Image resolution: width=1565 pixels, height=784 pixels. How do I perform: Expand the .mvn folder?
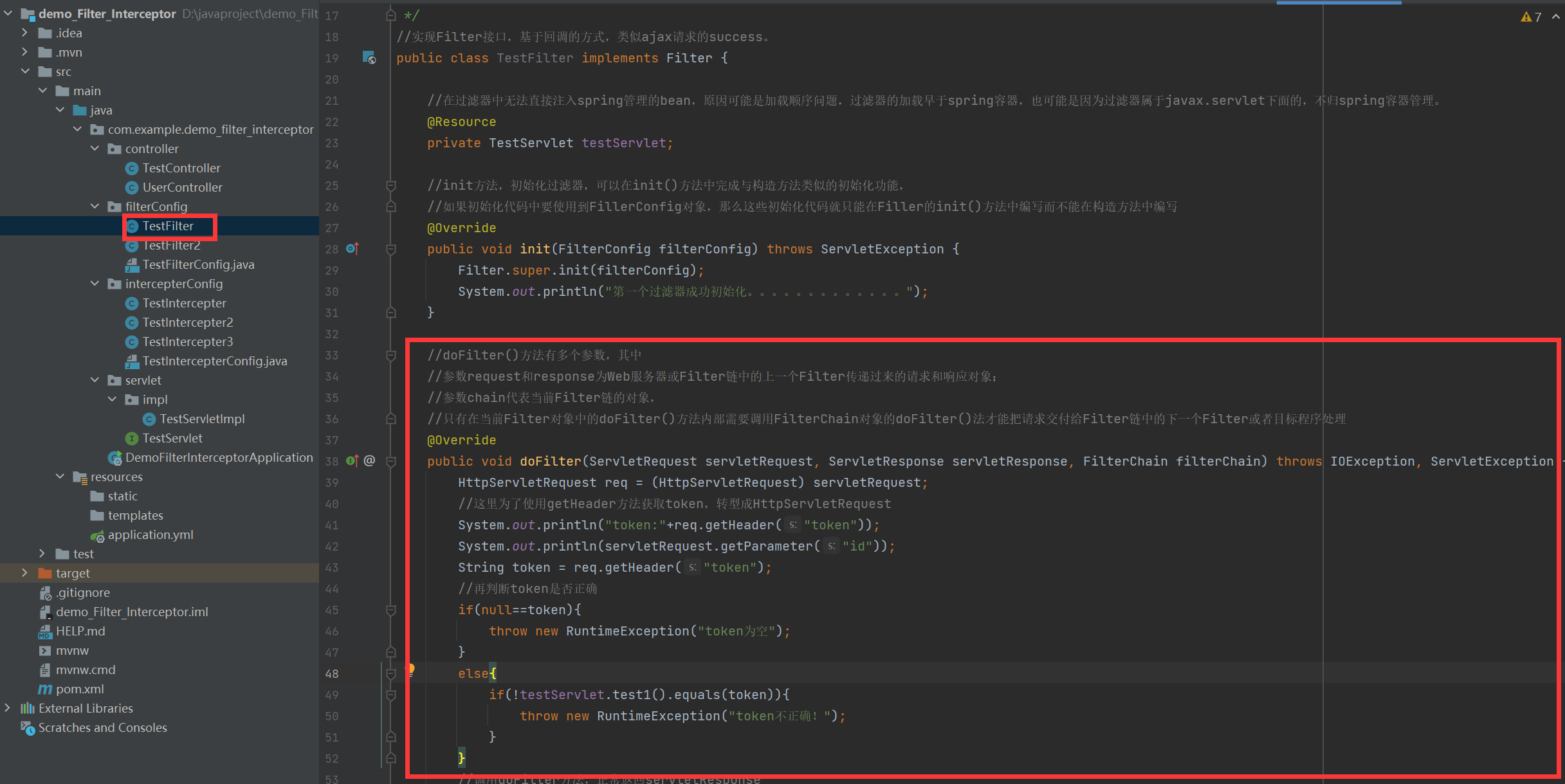click(x=24, y=51)
